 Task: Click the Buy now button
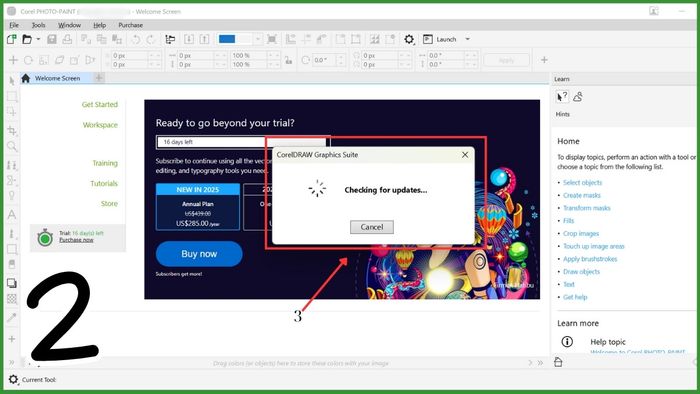point(199,254)
